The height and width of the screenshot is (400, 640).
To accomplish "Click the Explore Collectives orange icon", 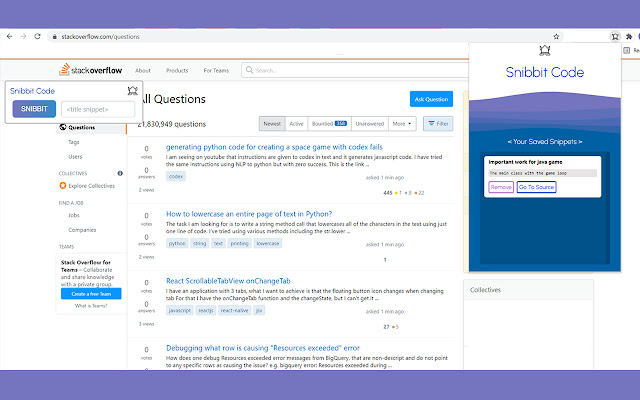I will [62, 186].
